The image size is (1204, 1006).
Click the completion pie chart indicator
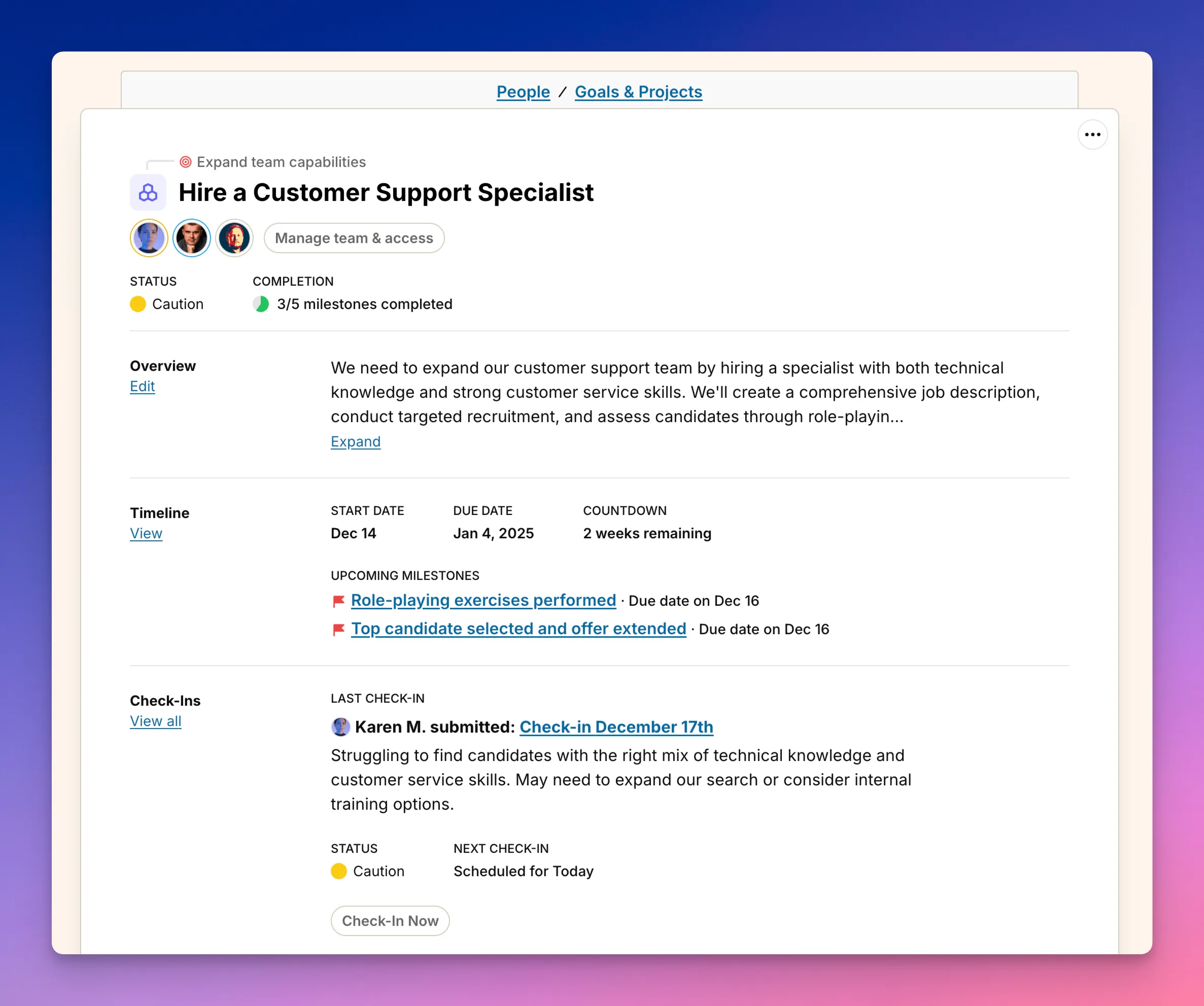click(x=261, y=304)
